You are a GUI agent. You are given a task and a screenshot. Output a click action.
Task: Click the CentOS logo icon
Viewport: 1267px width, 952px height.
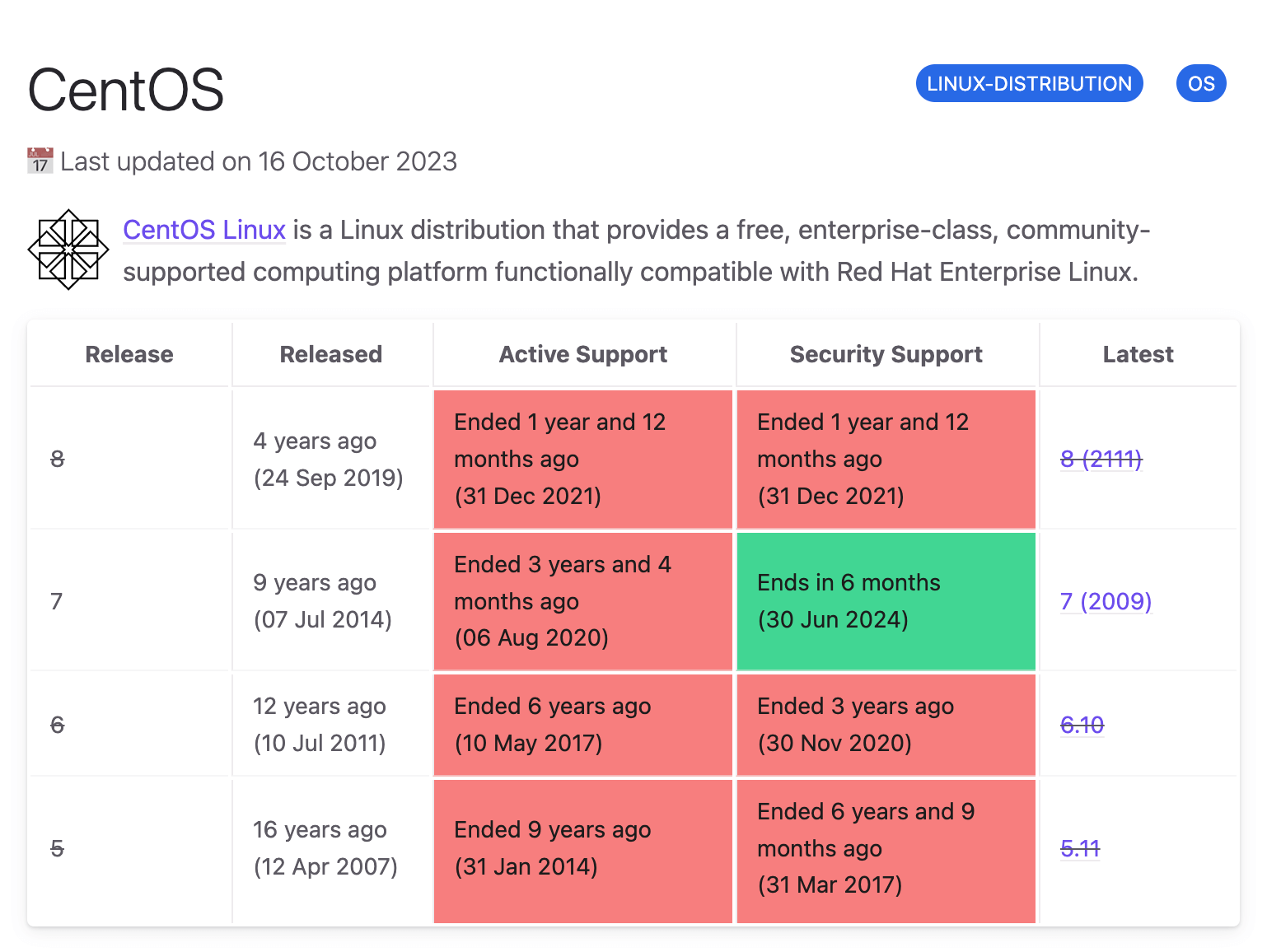coord(68,250)
